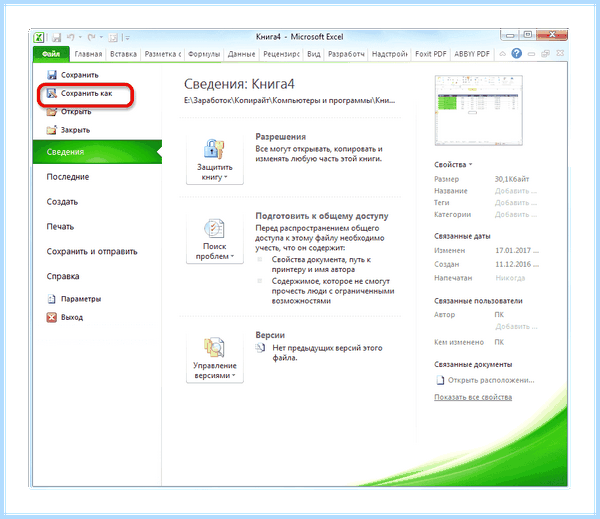Click the Закрыть menu item
This screenshot has width=600, height=519.
click(x=68, y=130)
